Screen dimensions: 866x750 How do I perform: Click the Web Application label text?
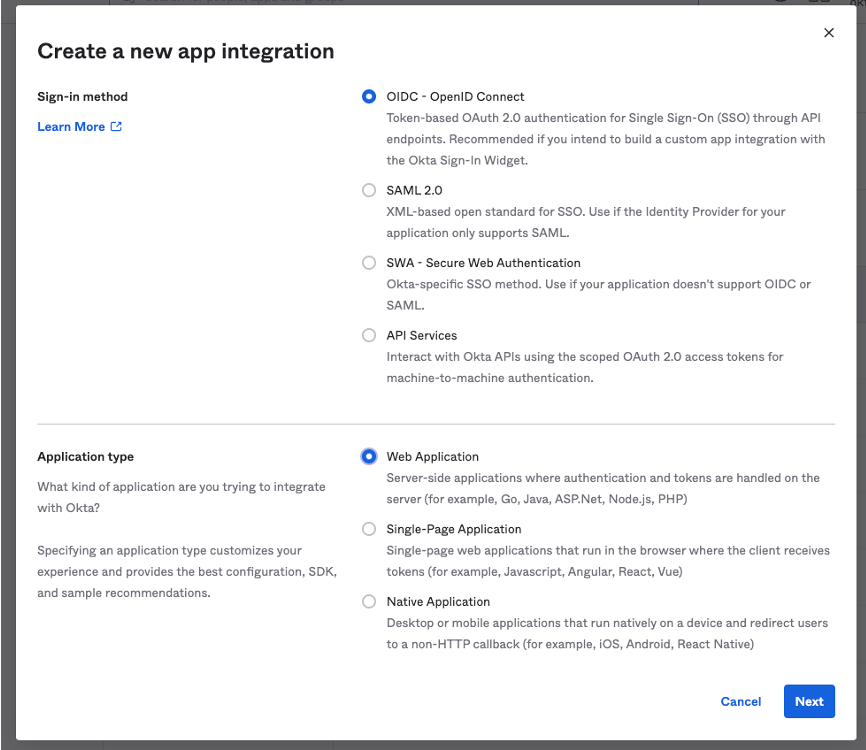(x=432, y=456)
